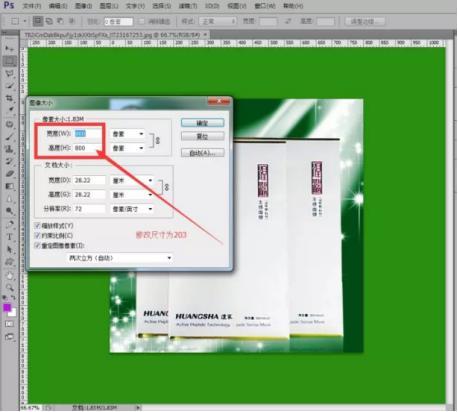Viewport: 458px width, 412px height.
Task: Open document width unit dropdown 厘米
Action: pos(132,180)
